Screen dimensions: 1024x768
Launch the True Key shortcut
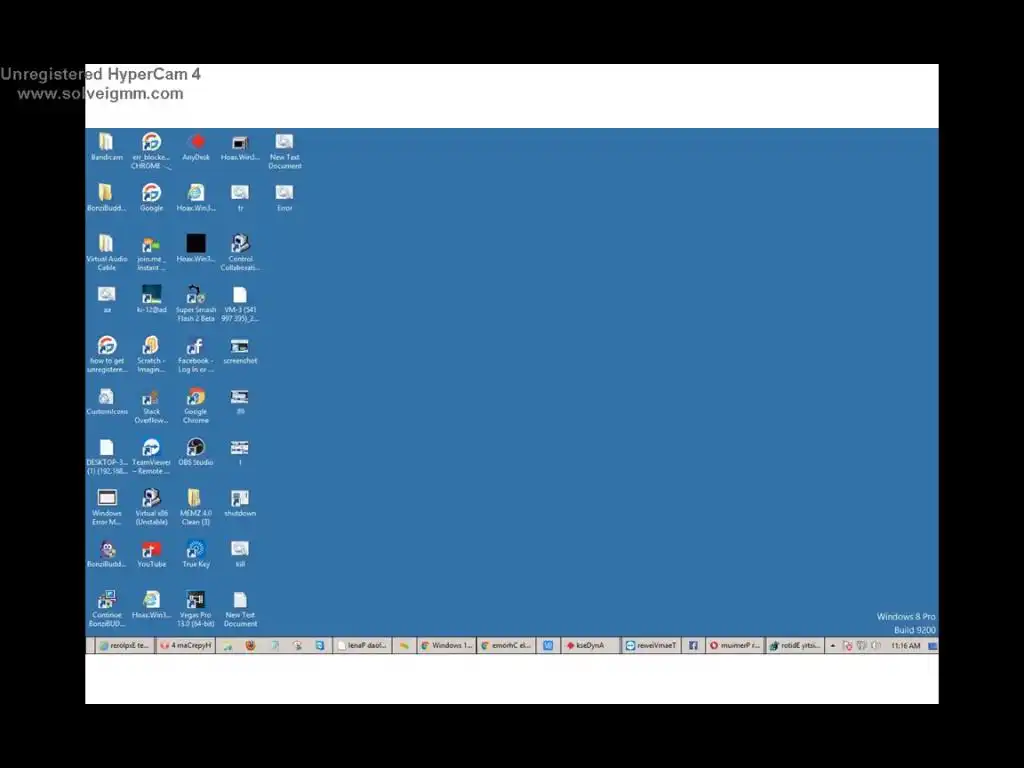(x=196, y=554)
